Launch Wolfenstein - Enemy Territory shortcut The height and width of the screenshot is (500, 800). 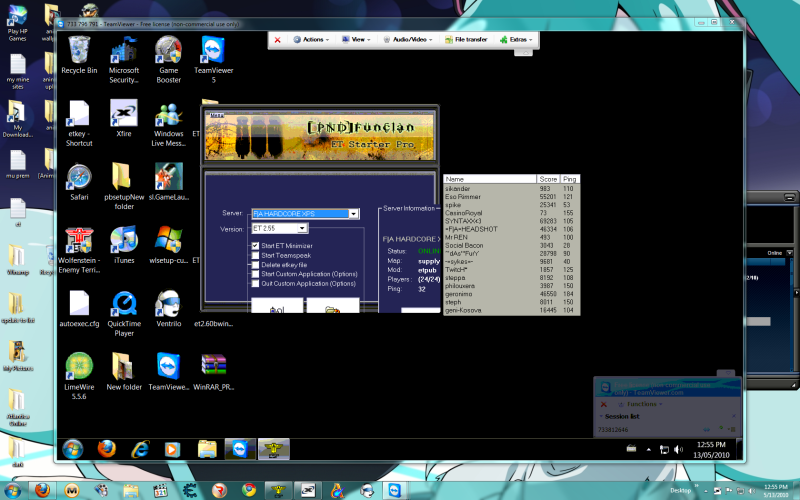(79, 250)
